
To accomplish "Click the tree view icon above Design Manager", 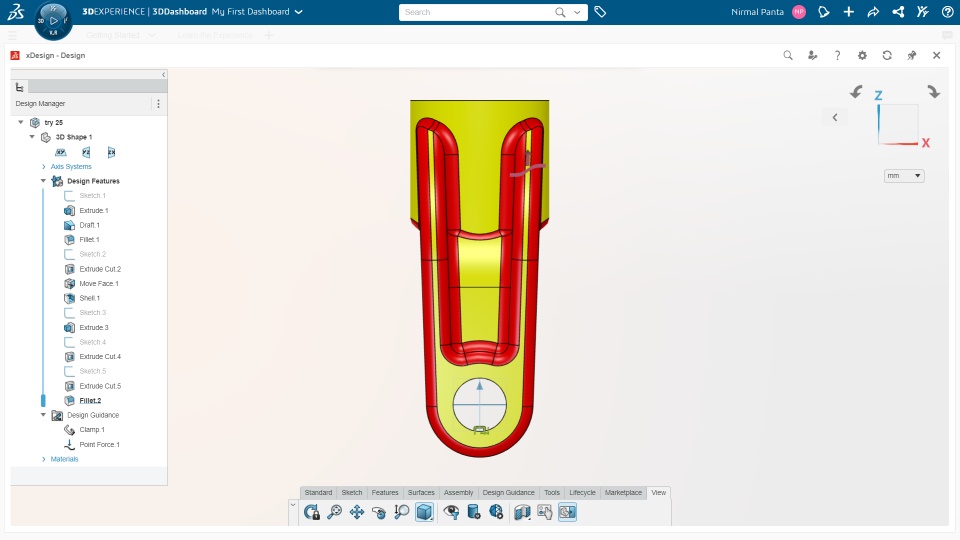I will (20, 87).
